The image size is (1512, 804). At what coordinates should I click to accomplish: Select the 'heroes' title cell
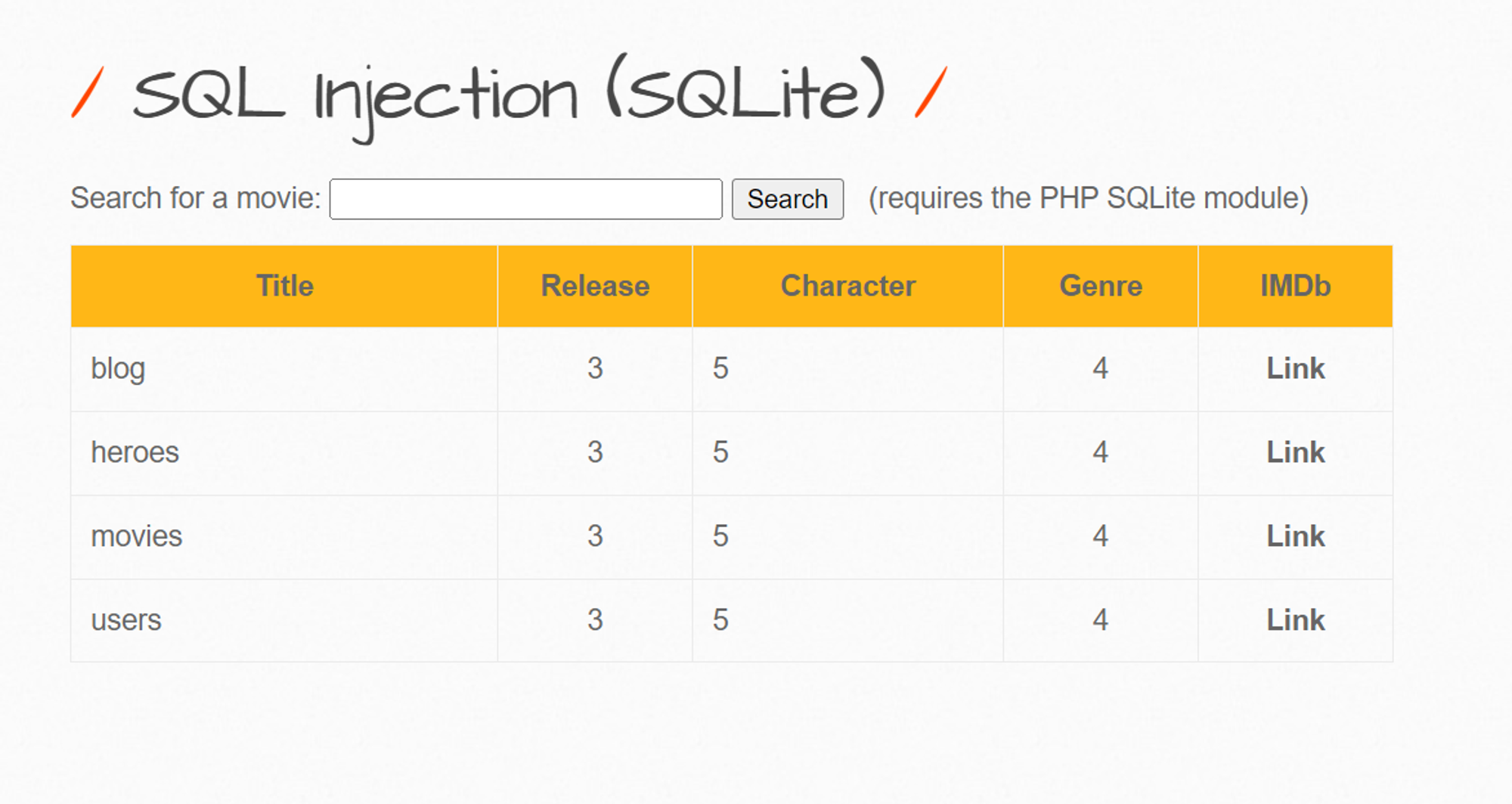[284, 453]
